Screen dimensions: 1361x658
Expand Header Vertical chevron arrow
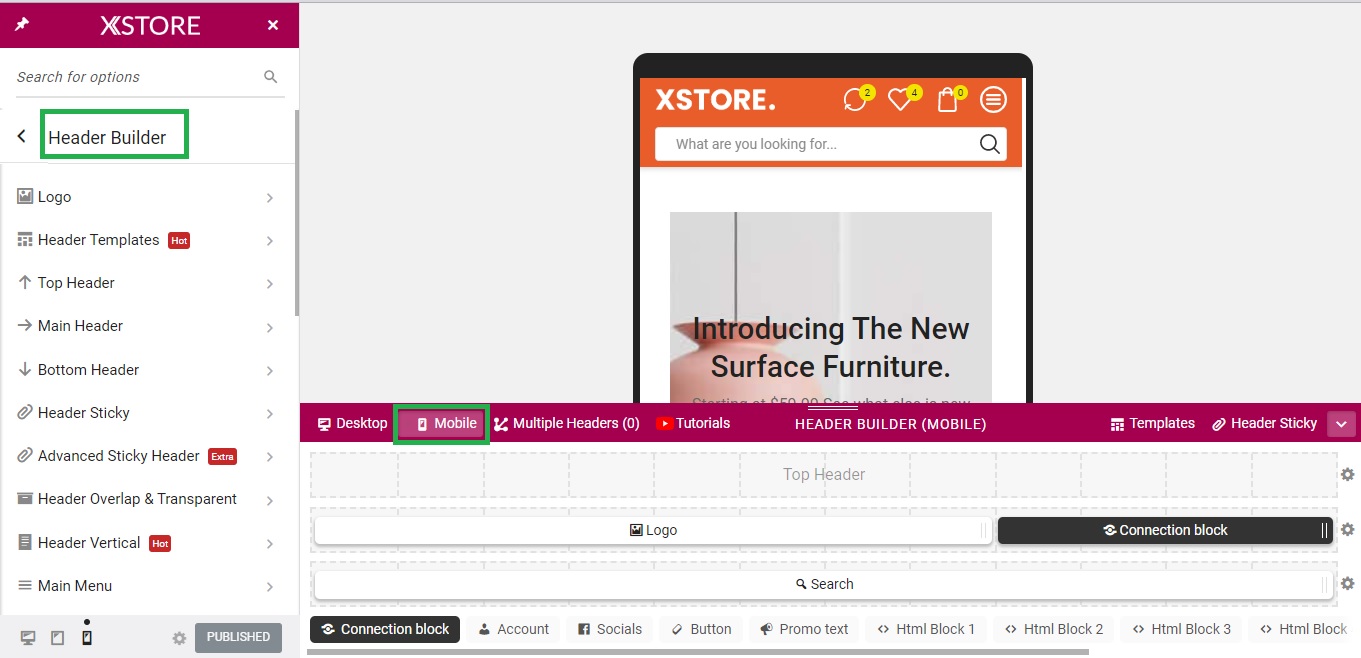(x=270, y=544)
